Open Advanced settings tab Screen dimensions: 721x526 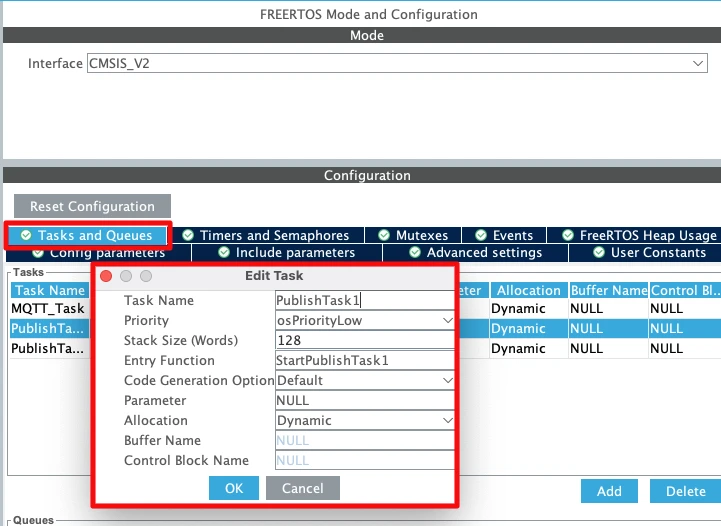click(x=475, y=253)
